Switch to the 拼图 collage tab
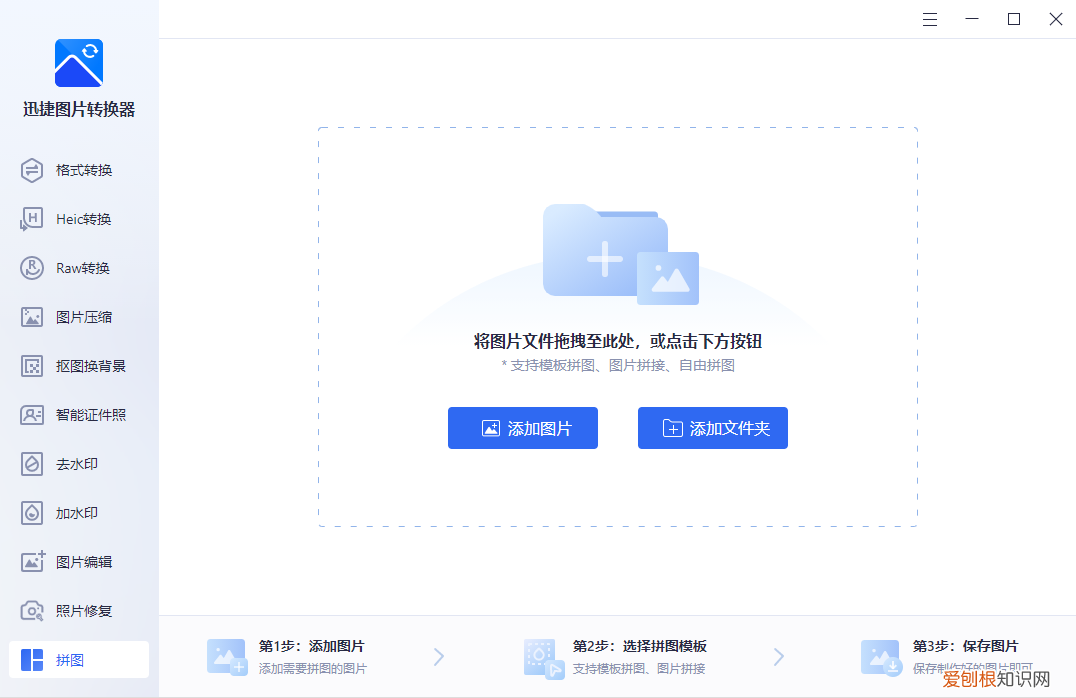Screen dimensions: 1076x698 pos(79,660)
